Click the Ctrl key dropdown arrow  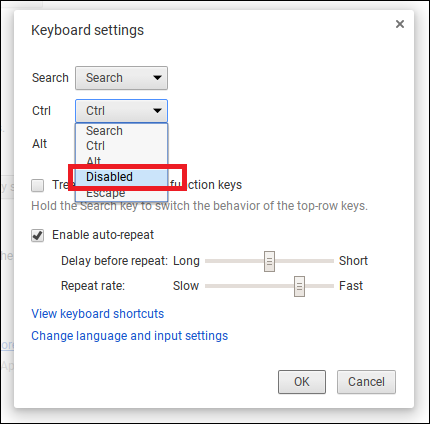click(x=157, y=111)
